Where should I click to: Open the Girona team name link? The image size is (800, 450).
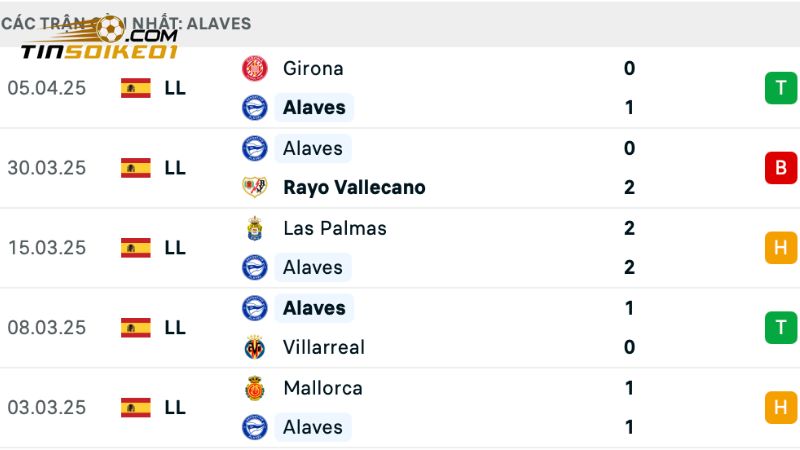[x=313, y=68]
